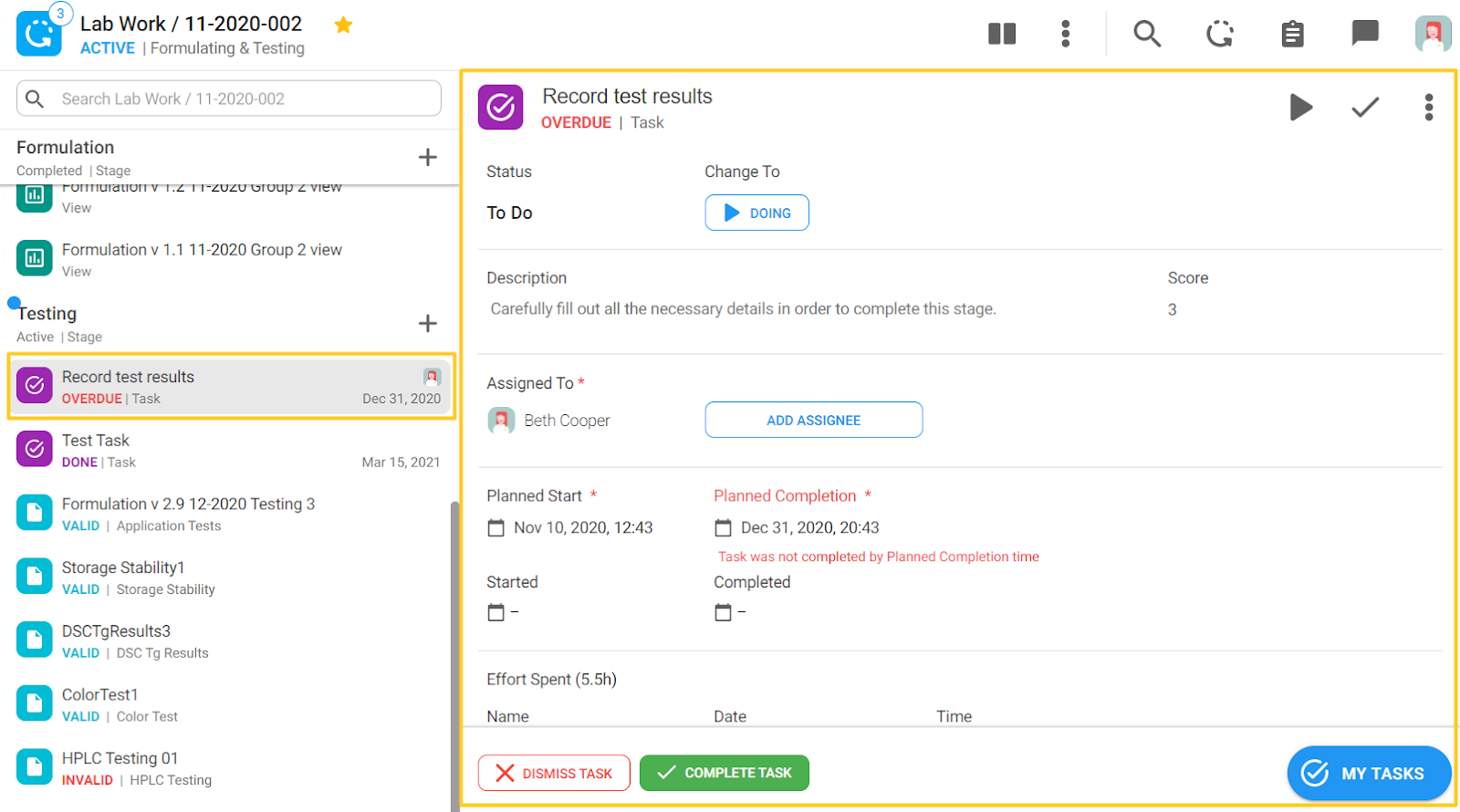This screenshot has height=812, width=1460.
Task: Click the Beth Cooper name text
Action: 567,421
